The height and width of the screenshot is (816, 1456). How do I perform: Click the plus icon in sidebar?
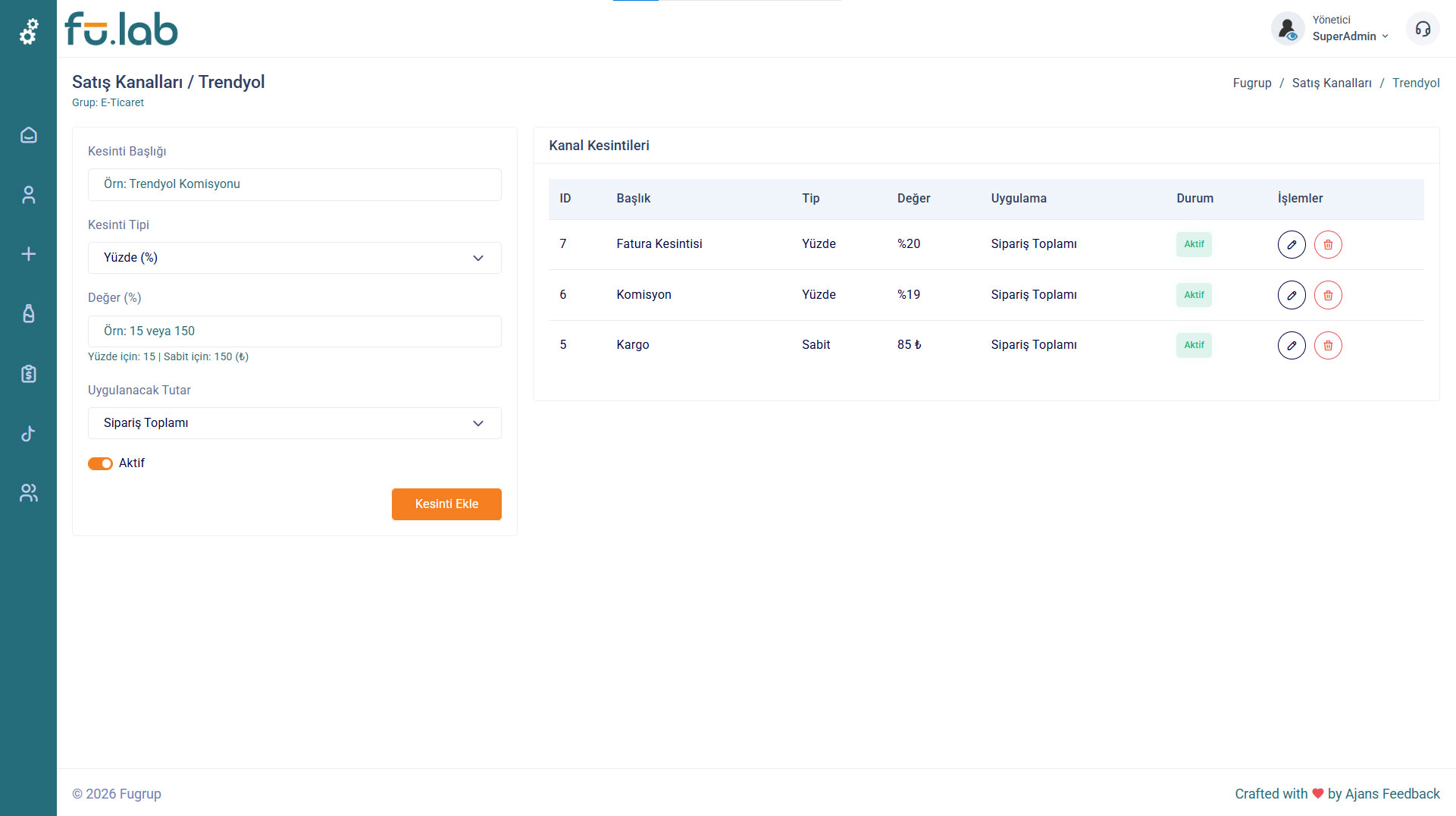(x=29, y=254)
